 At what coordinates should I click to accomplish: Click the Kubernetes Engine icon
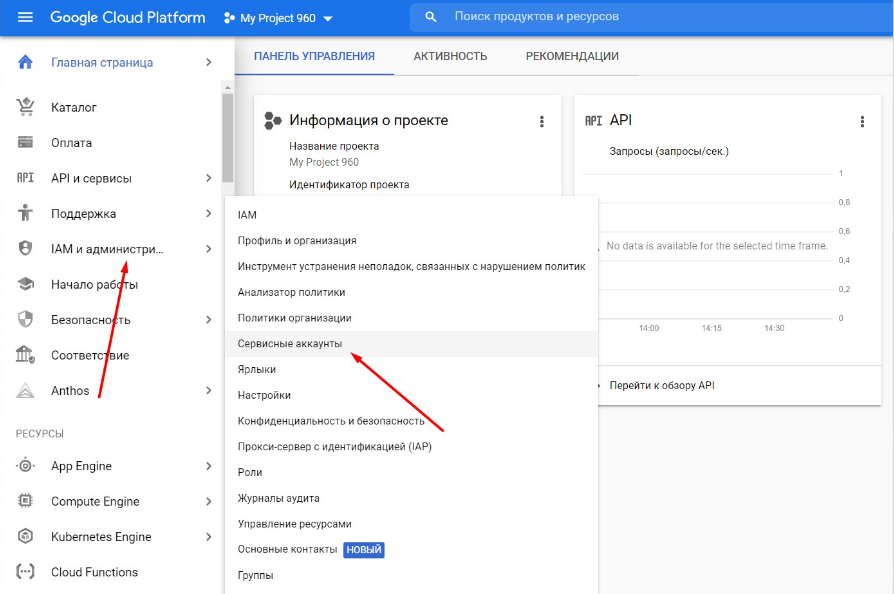pos(25,536)
